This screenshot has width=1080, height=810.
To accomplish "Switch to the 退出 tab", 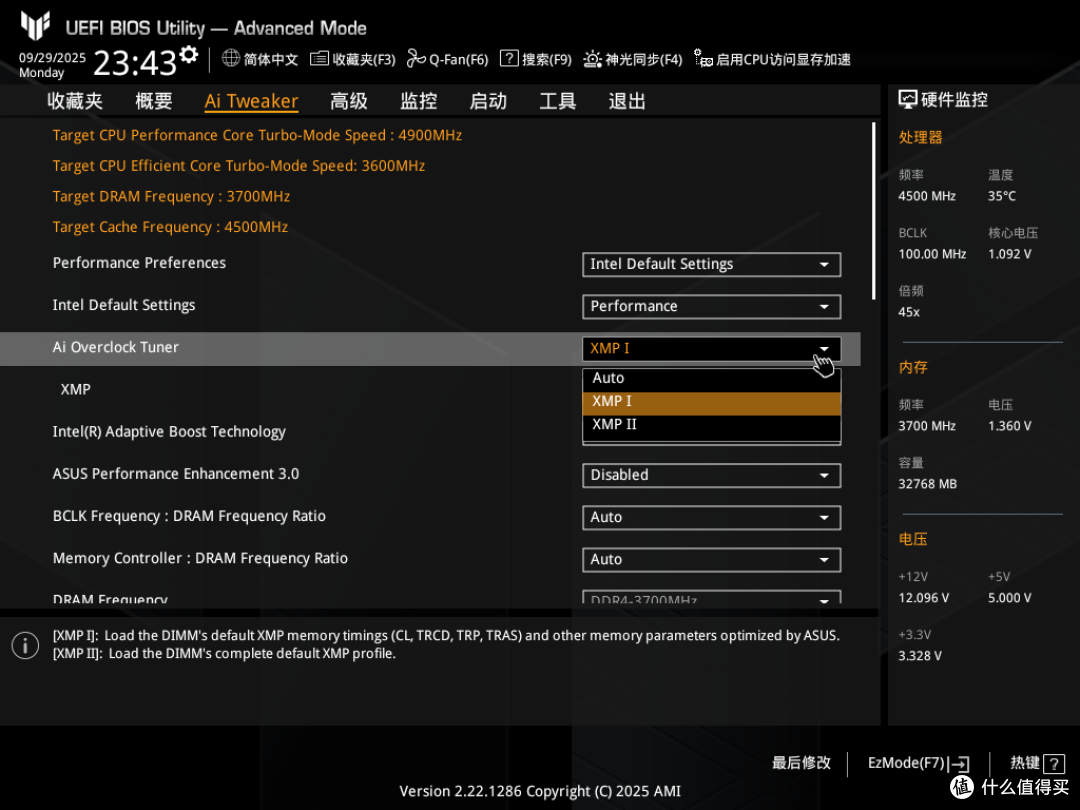I will click(x=627, y=101).
